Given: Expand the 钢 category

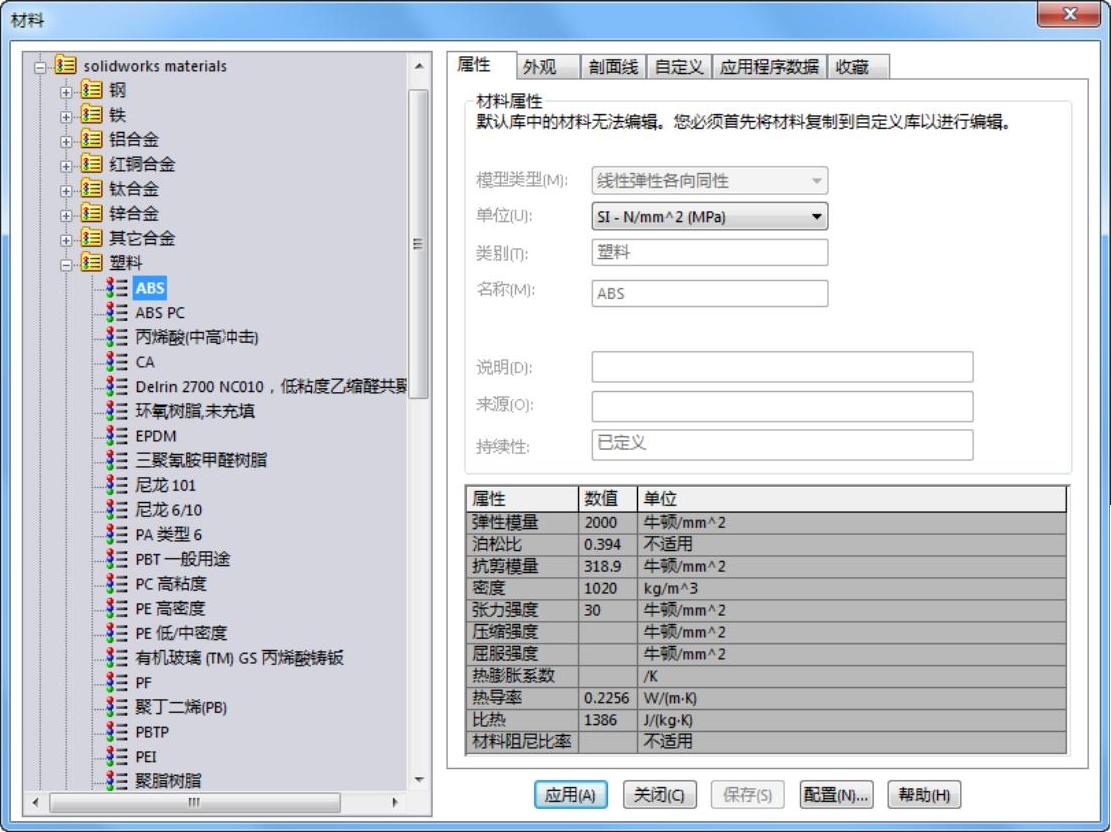Looking at the screenshot, I should point(66,92).
